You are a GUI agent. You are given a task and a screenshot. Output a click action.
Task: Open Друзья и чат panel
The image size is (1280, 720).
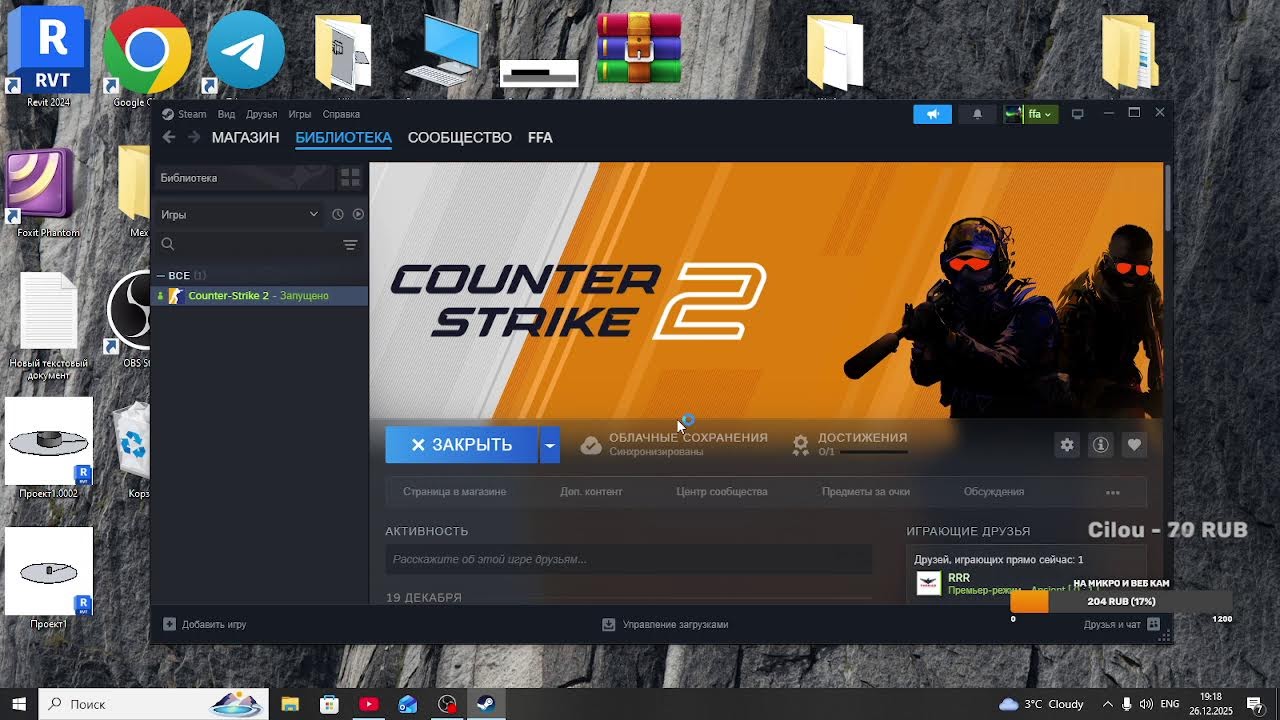(x=1121, y=624)
